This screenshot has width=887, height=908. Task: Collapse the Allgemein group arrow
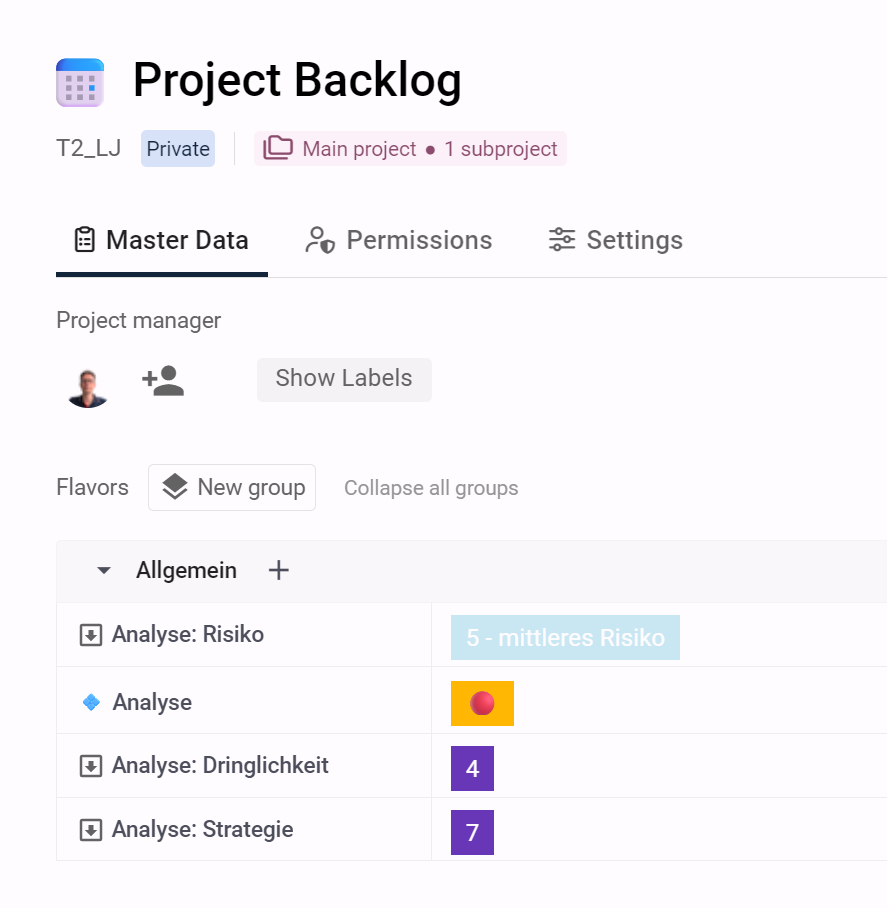tap(104, 570)
